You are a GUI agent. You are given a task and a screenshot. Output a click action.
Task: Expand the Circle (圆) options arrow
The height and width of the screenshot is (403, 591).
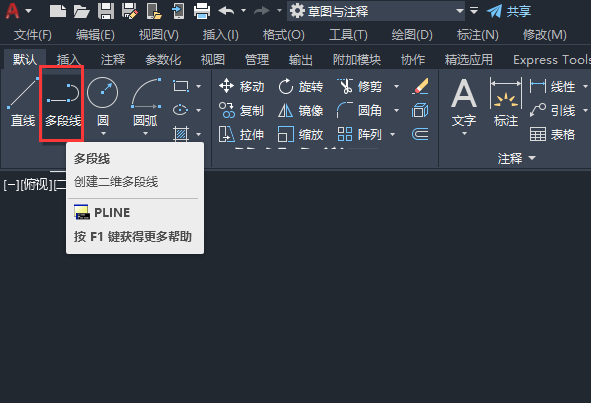[103, 133]
